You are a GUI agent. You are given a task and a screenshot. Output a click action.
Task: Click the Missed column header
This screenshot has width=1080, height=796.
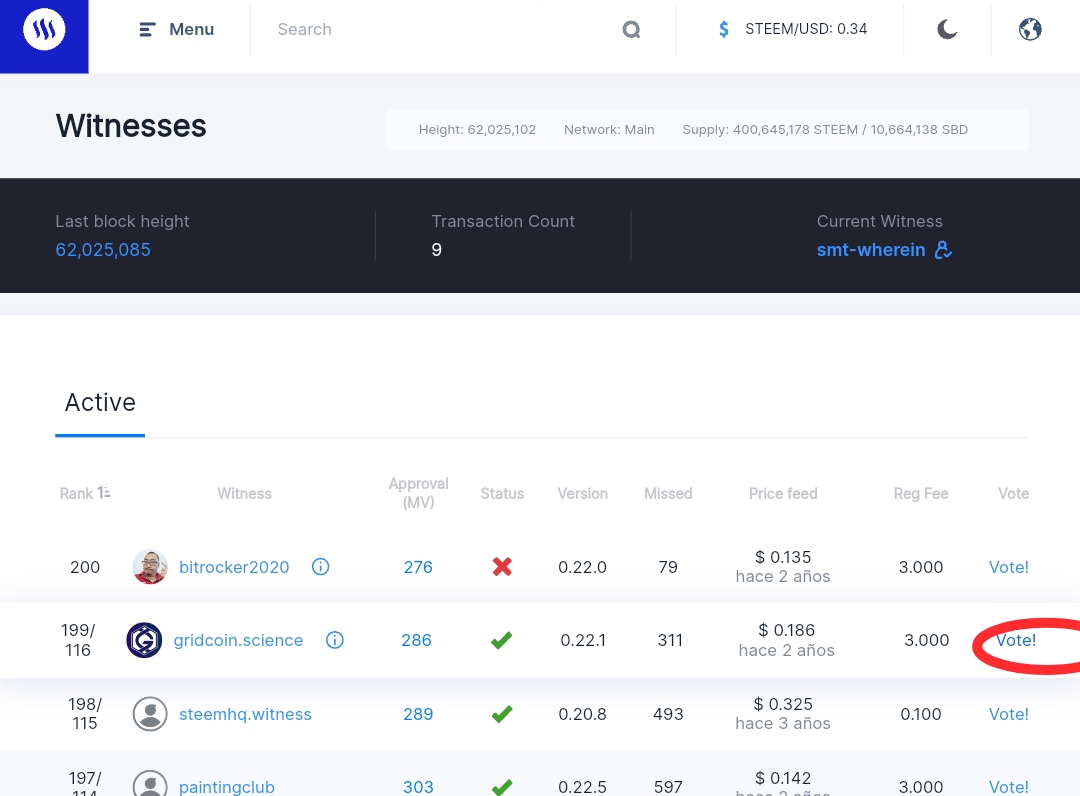click(x=668, y=493)
